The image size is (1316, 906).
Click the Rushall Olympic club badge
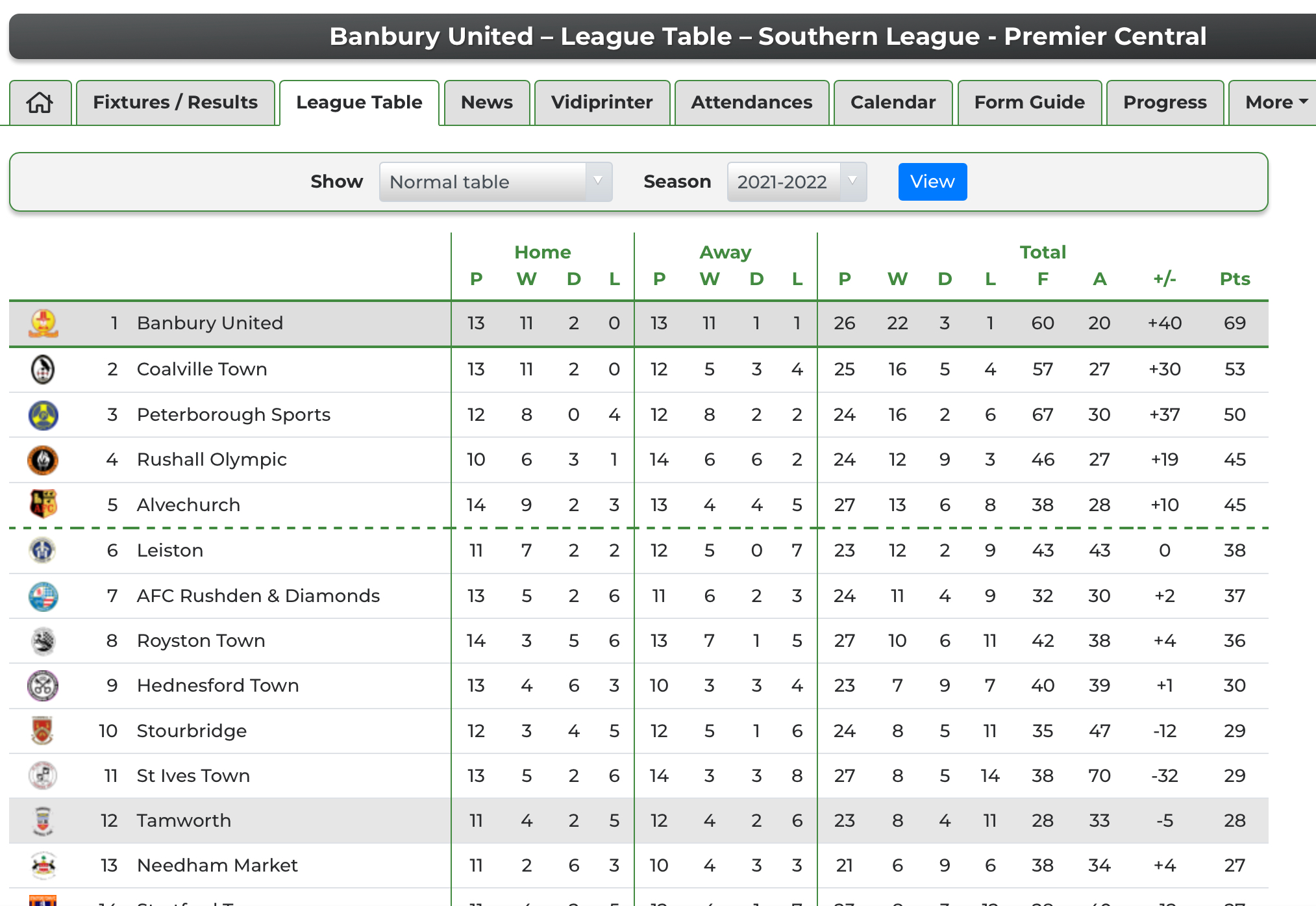click(43, 460)
